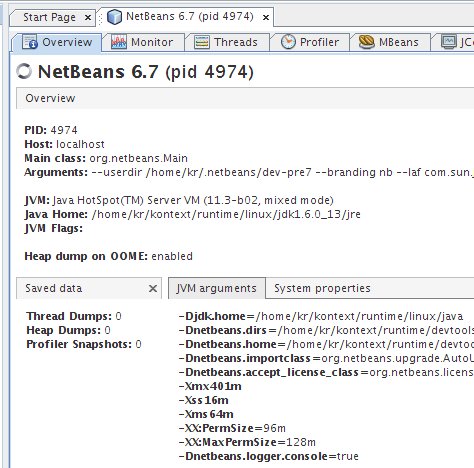Open the Threads tab
Image resolution: width=474 pixels, height=468 pixels.
[x=227, y=42]
